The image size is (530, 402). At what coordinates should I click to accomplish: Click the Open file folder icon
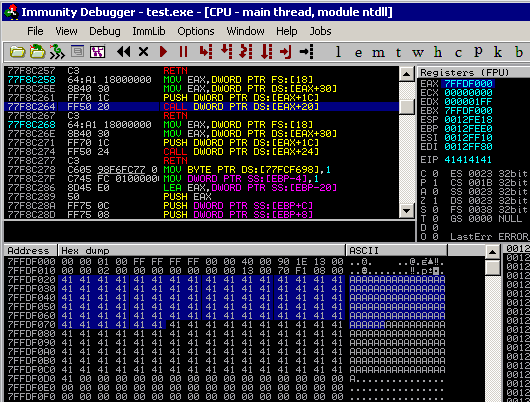tap(18, 52)
